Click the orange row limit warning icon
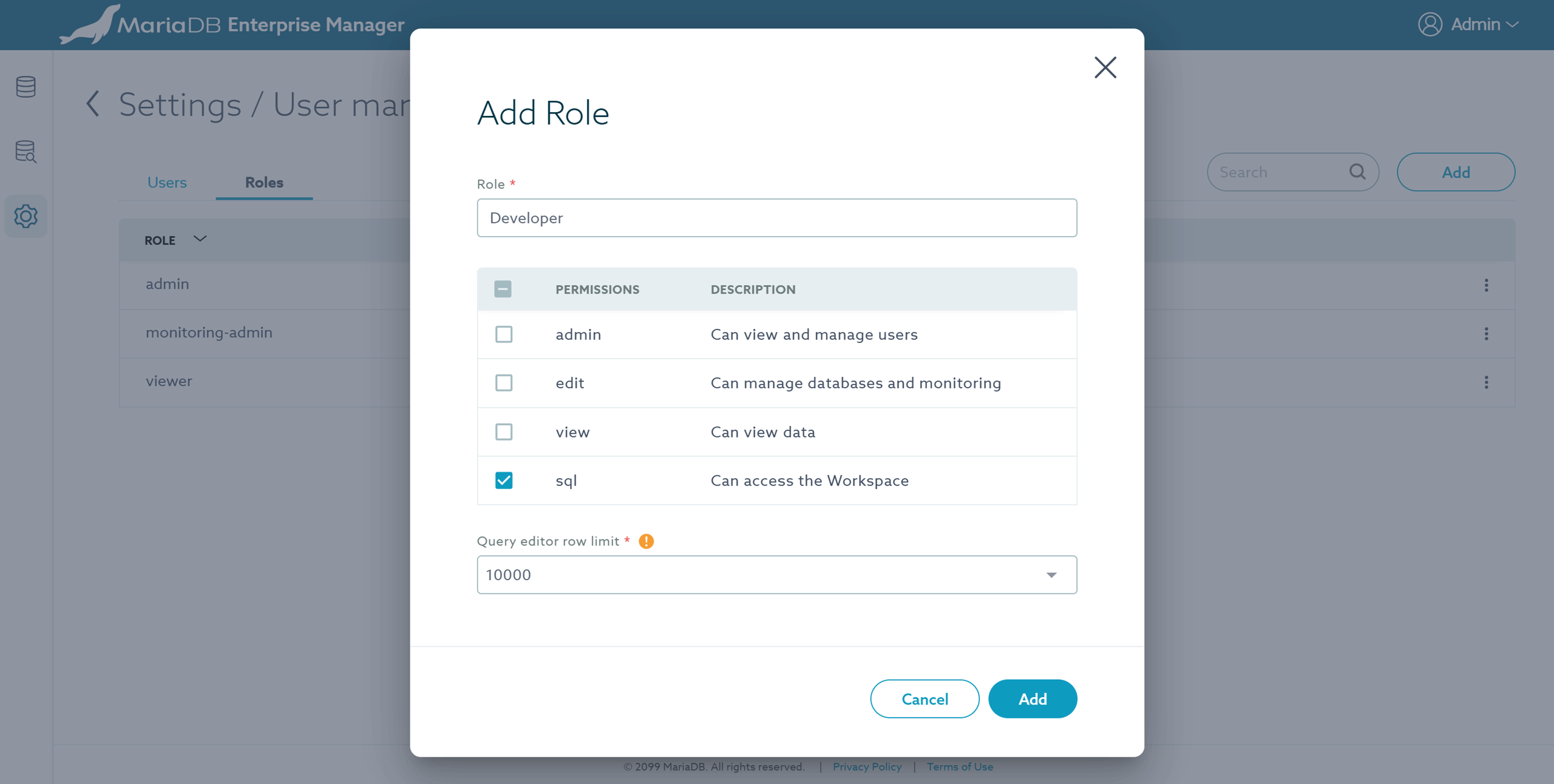 646,541
